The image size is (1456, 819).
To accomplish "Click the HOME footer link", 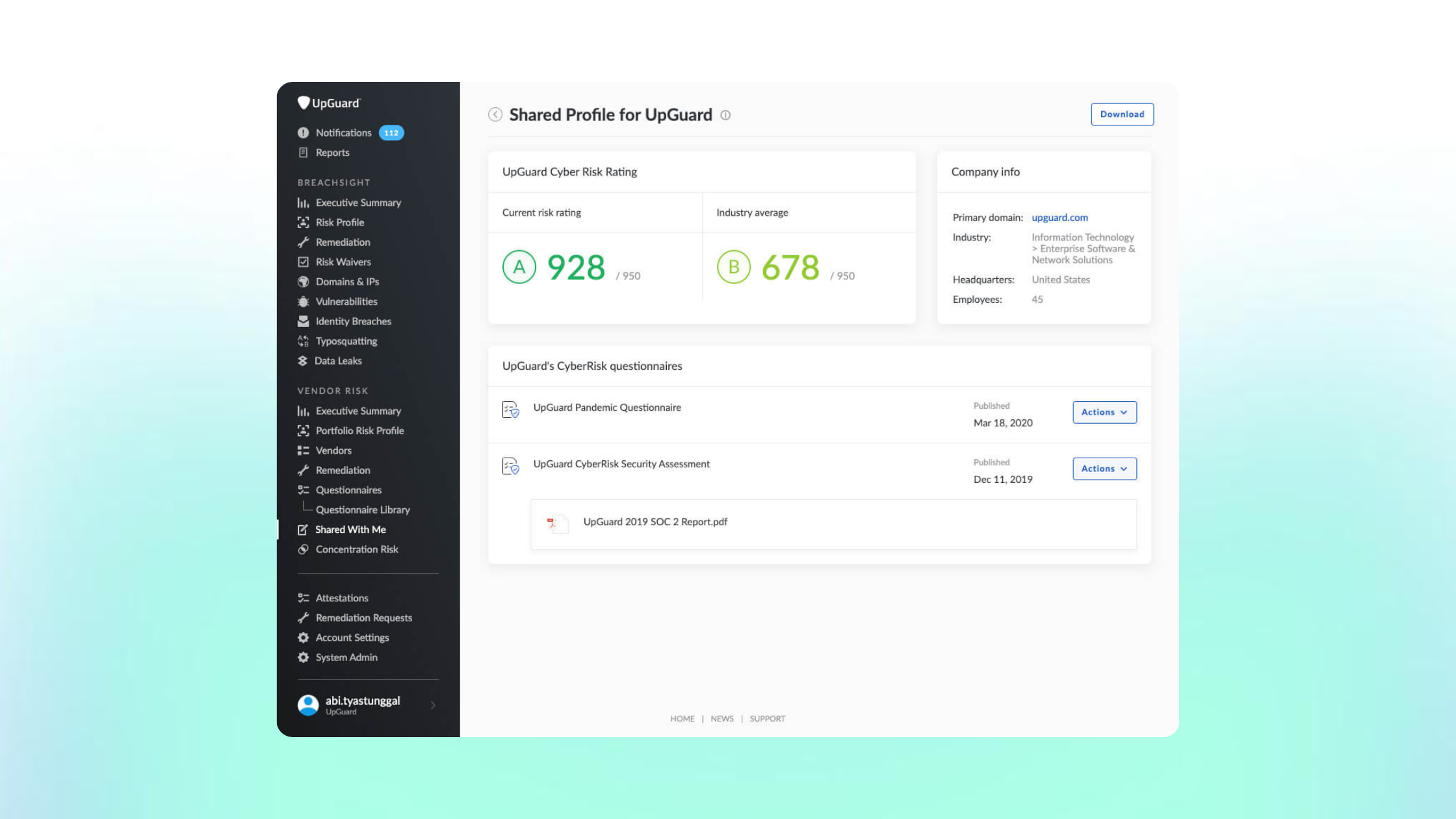I will point(682,718).
